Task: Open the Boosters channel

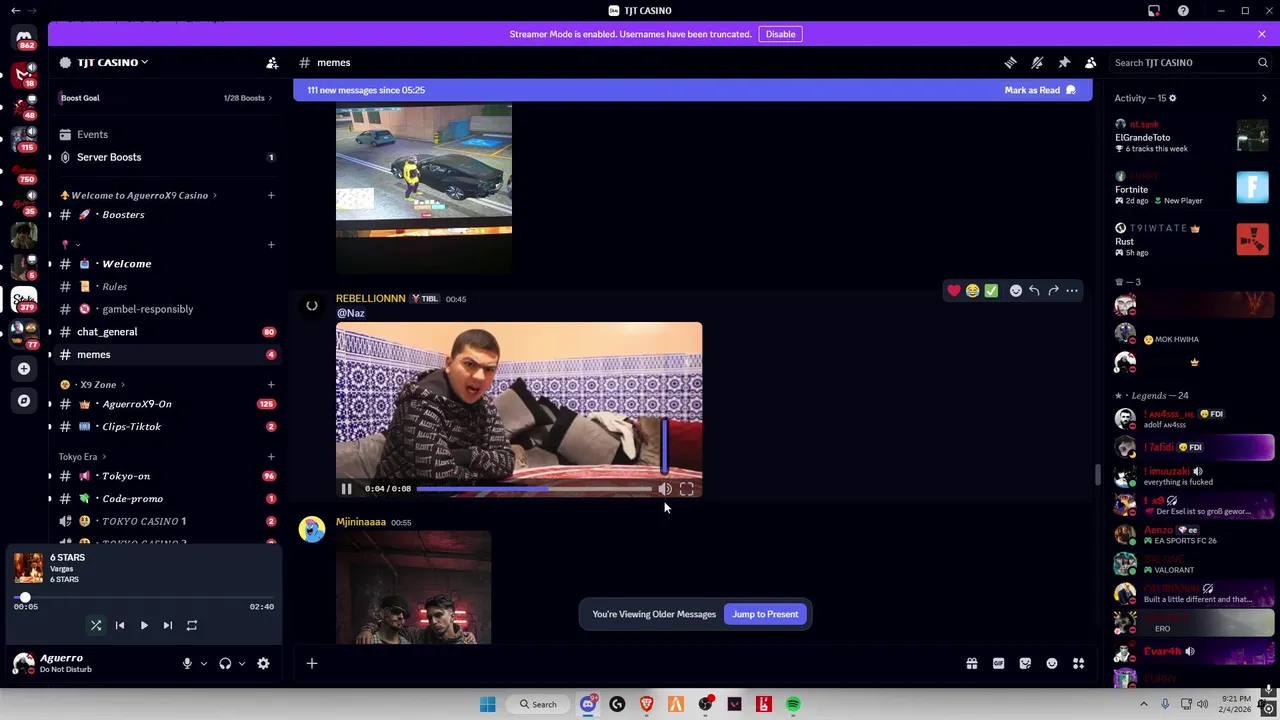Action: (x=165, y=214)
